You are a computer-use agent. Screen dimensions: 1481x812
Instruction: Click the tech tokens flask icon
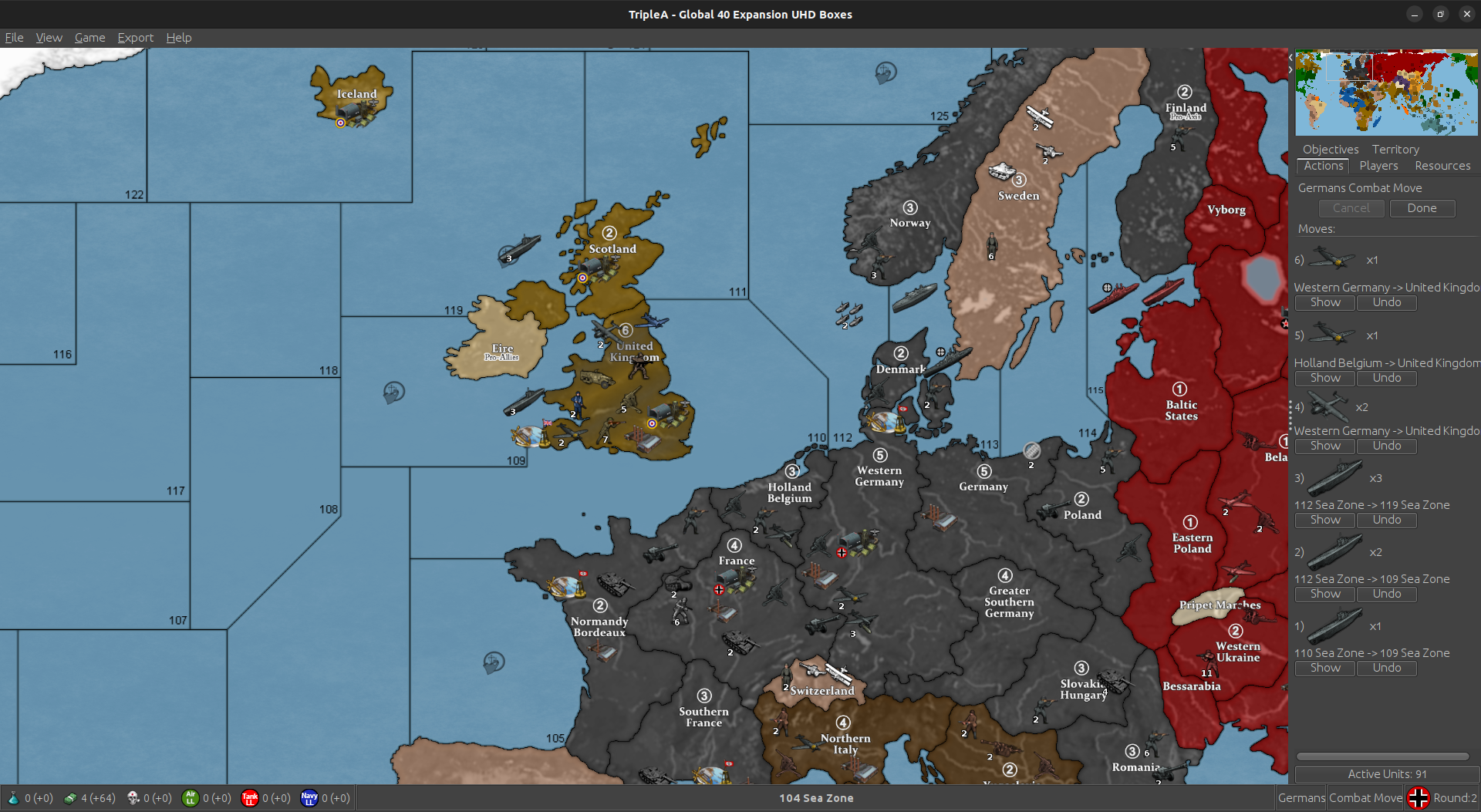click(13, 798)
